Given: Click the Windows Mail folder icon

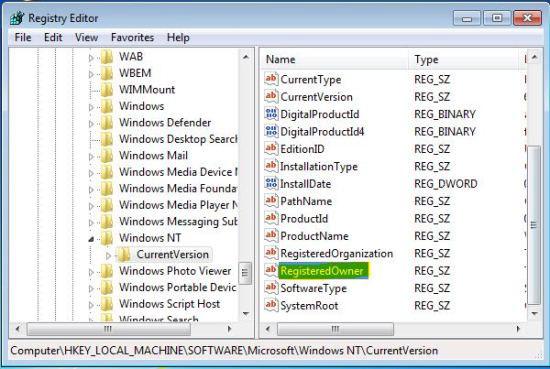Looking at the screenshot, I should point(107,155).
